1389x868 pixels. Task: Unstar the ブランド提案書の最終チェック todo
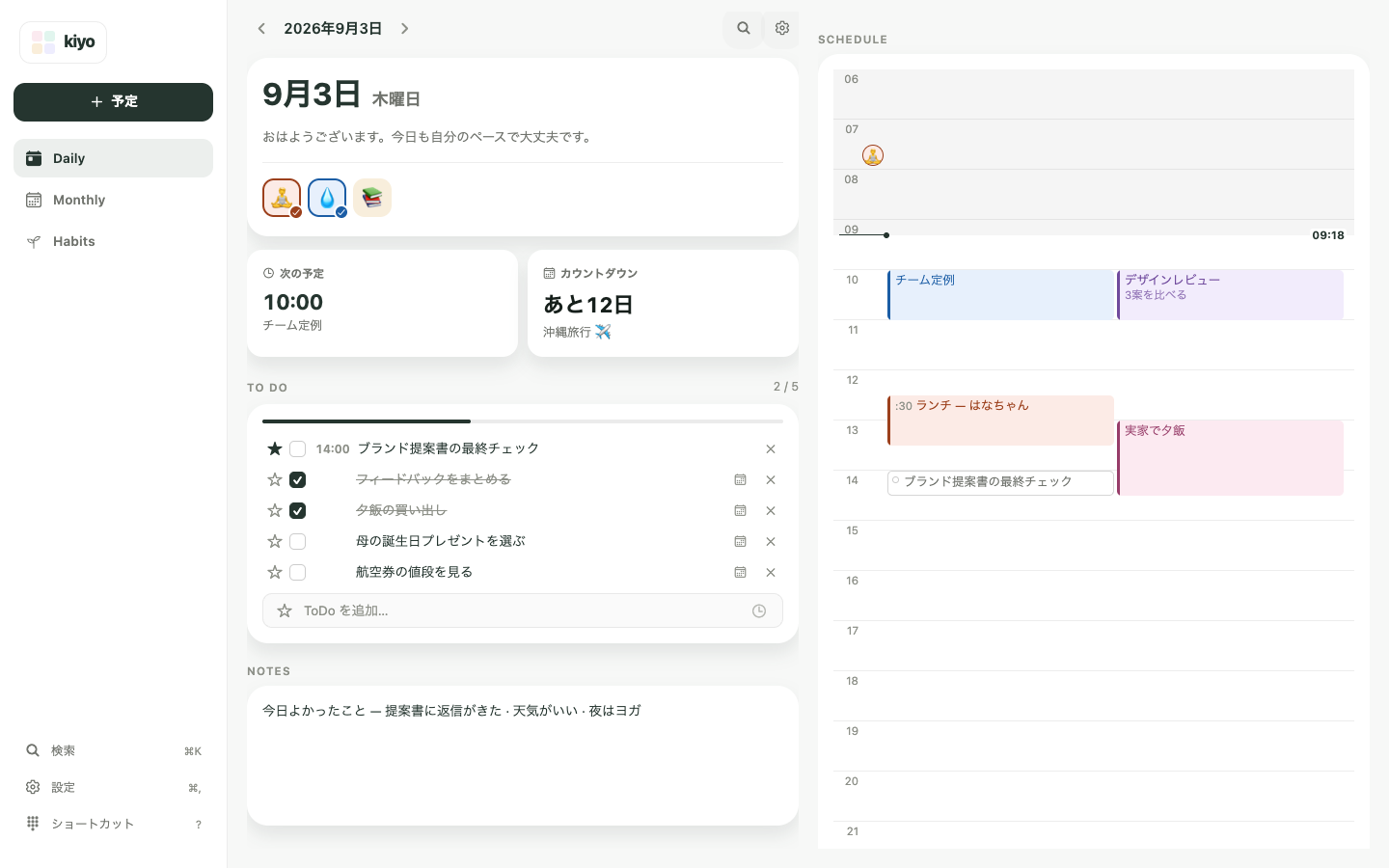pyautogui.click(x=275, y=448)
